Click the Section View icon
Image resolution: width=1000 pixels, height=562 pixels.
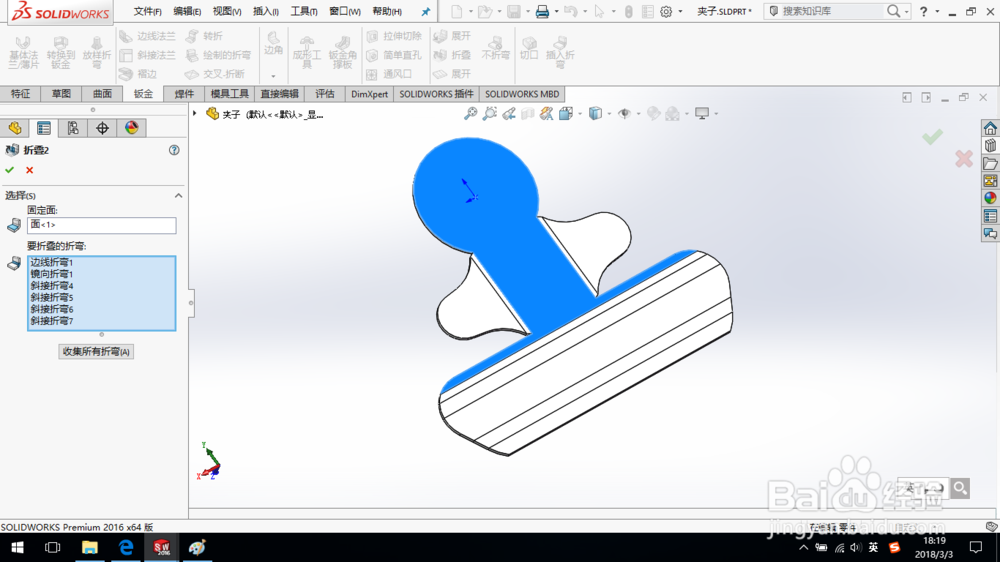pos(527,114)
